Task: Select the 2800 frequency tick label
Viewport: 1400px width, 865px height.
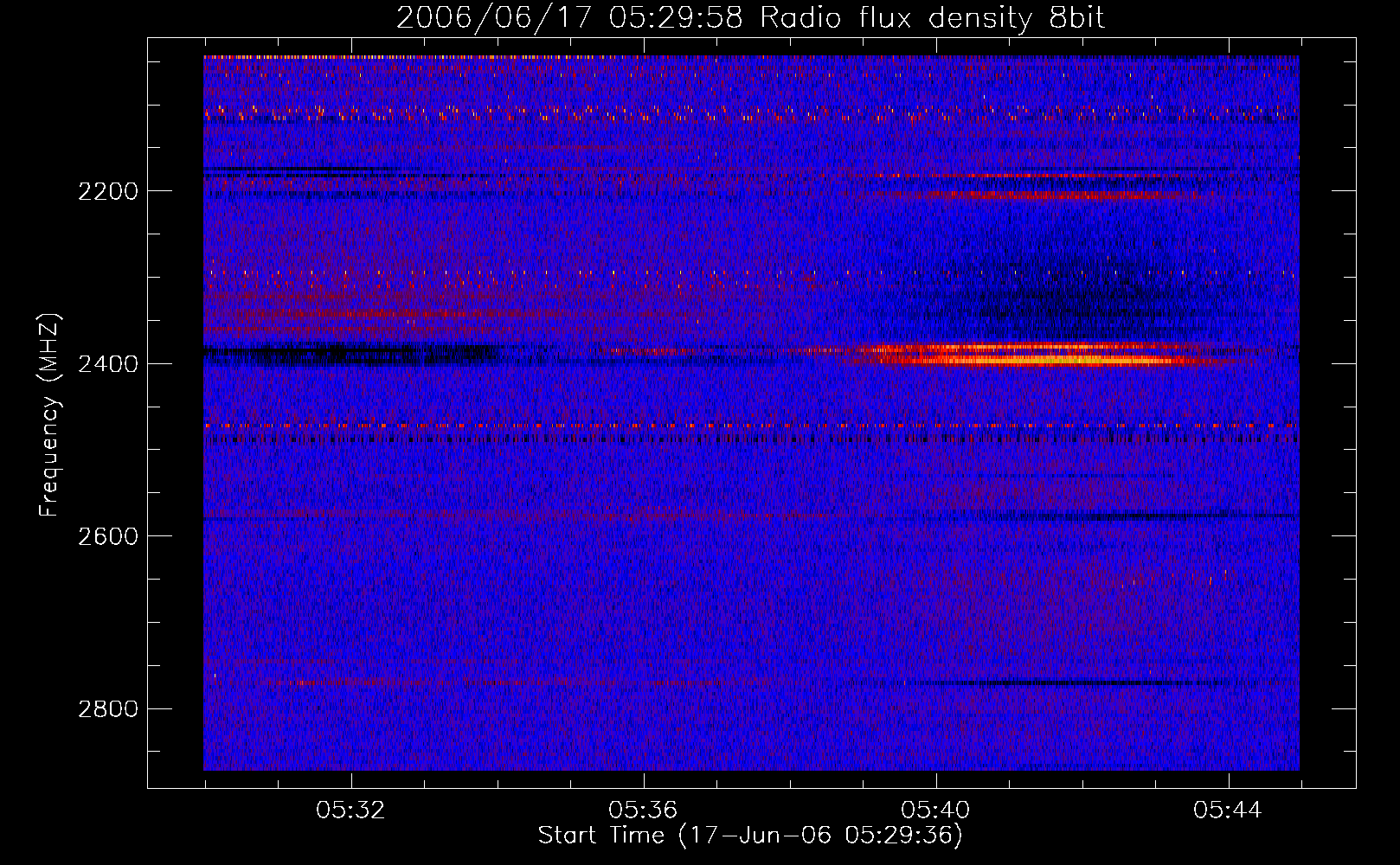Action: [x=108, y=709]
